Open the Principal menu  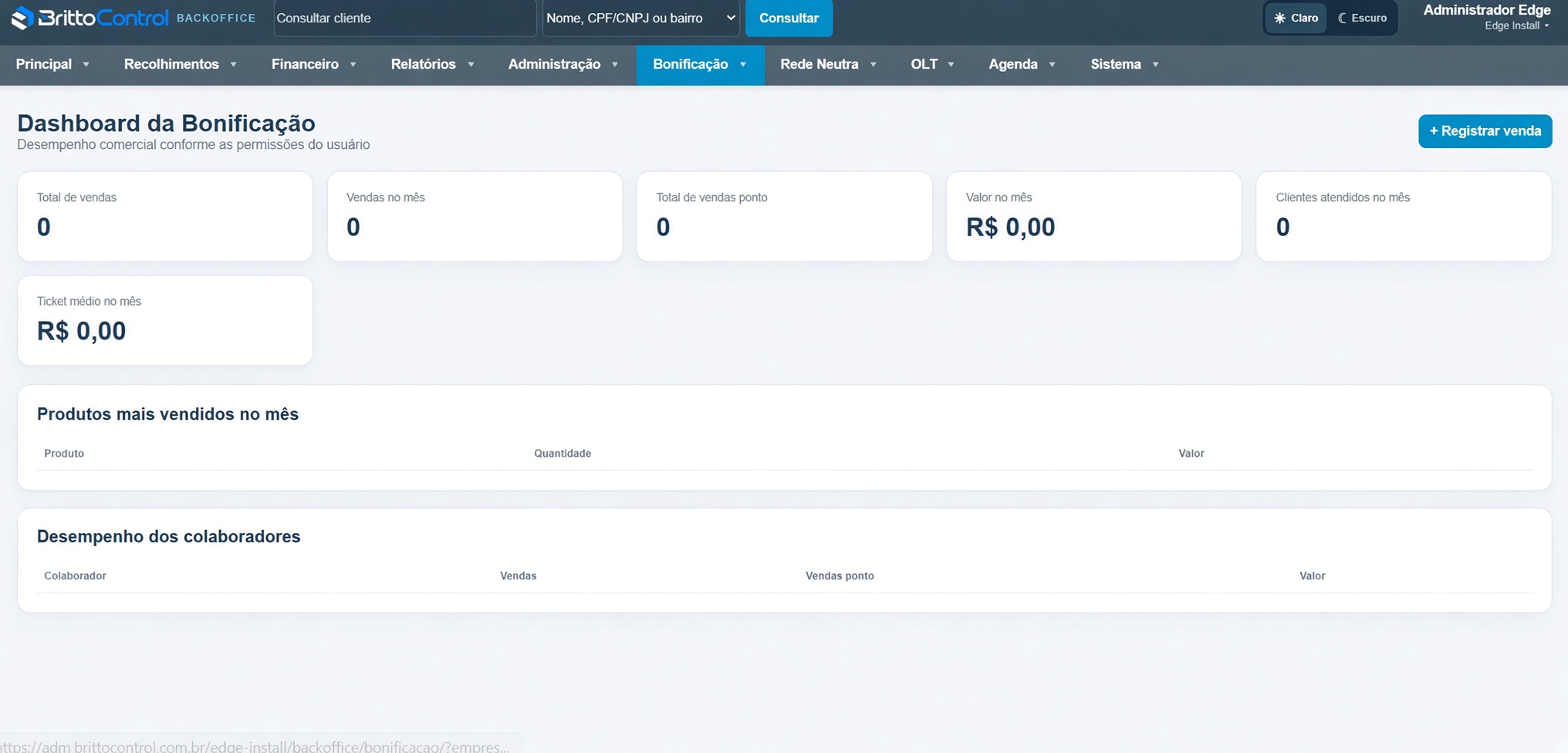(x=52, y=64)
